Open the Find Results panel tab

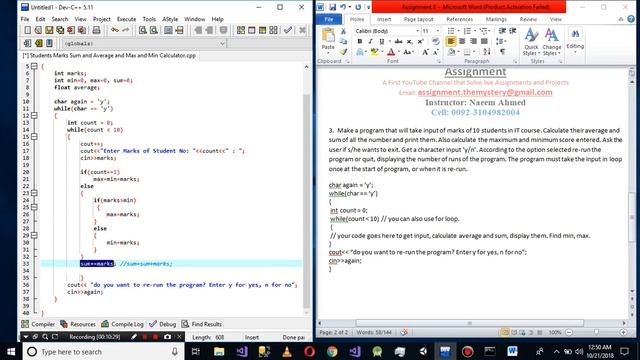pos(202,324)
